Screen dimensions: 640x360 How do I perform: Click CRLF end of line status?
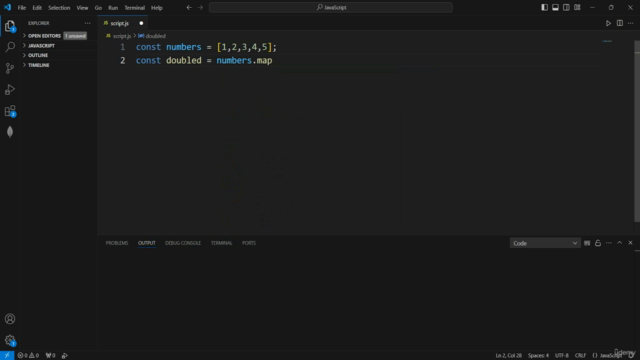[580, 356]
